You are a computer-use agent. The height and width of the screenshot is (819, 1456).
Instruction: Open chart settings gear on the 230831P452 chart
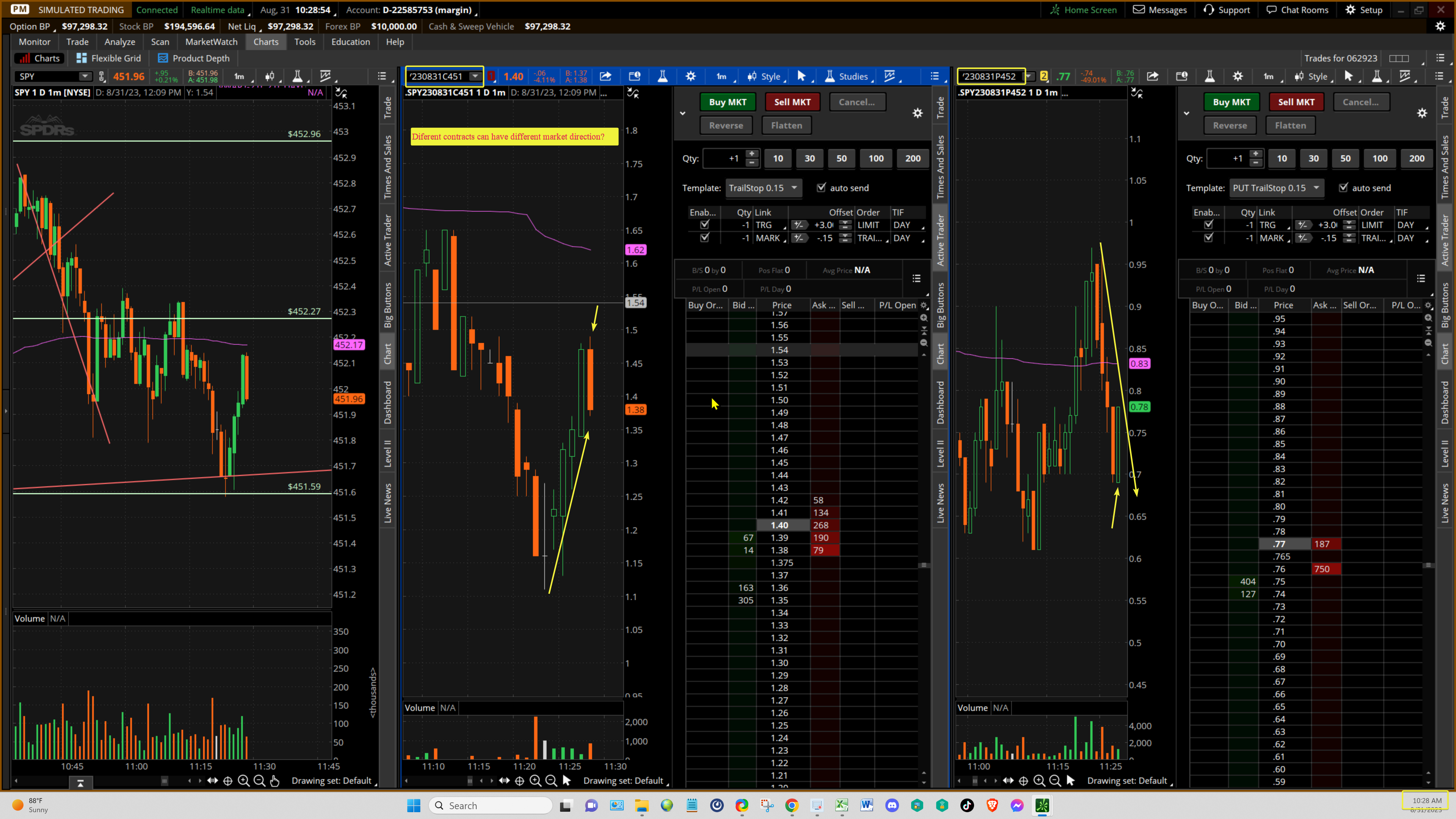click(1238, 76)
